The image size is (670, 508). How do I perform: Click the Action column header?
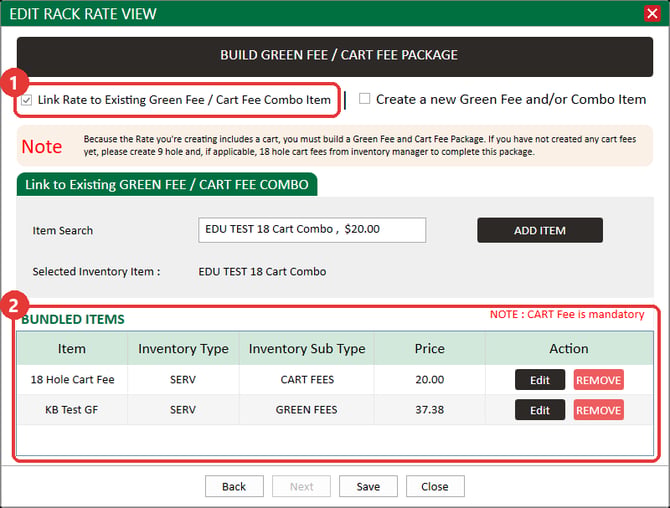point(569,349)
